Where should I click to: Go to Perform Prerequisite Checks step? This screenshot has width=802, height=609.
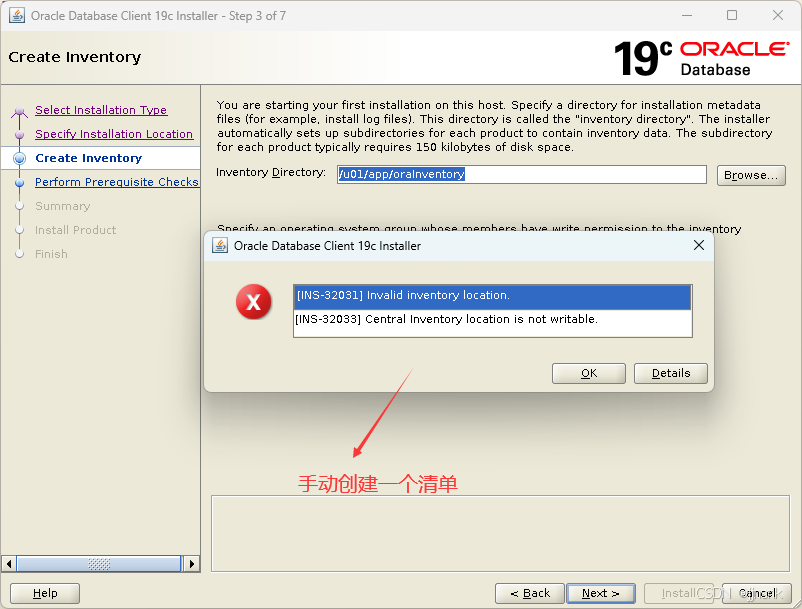(117, 182)
